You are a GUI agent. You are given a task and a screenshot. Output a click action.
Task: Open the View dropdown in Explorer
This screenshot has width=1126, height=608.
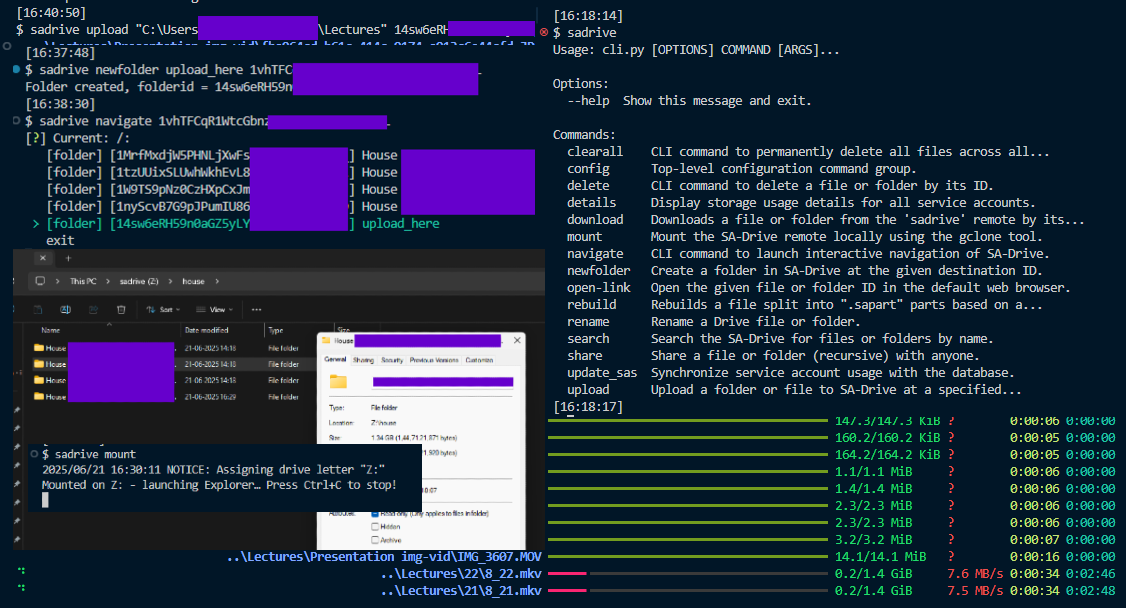216,309
